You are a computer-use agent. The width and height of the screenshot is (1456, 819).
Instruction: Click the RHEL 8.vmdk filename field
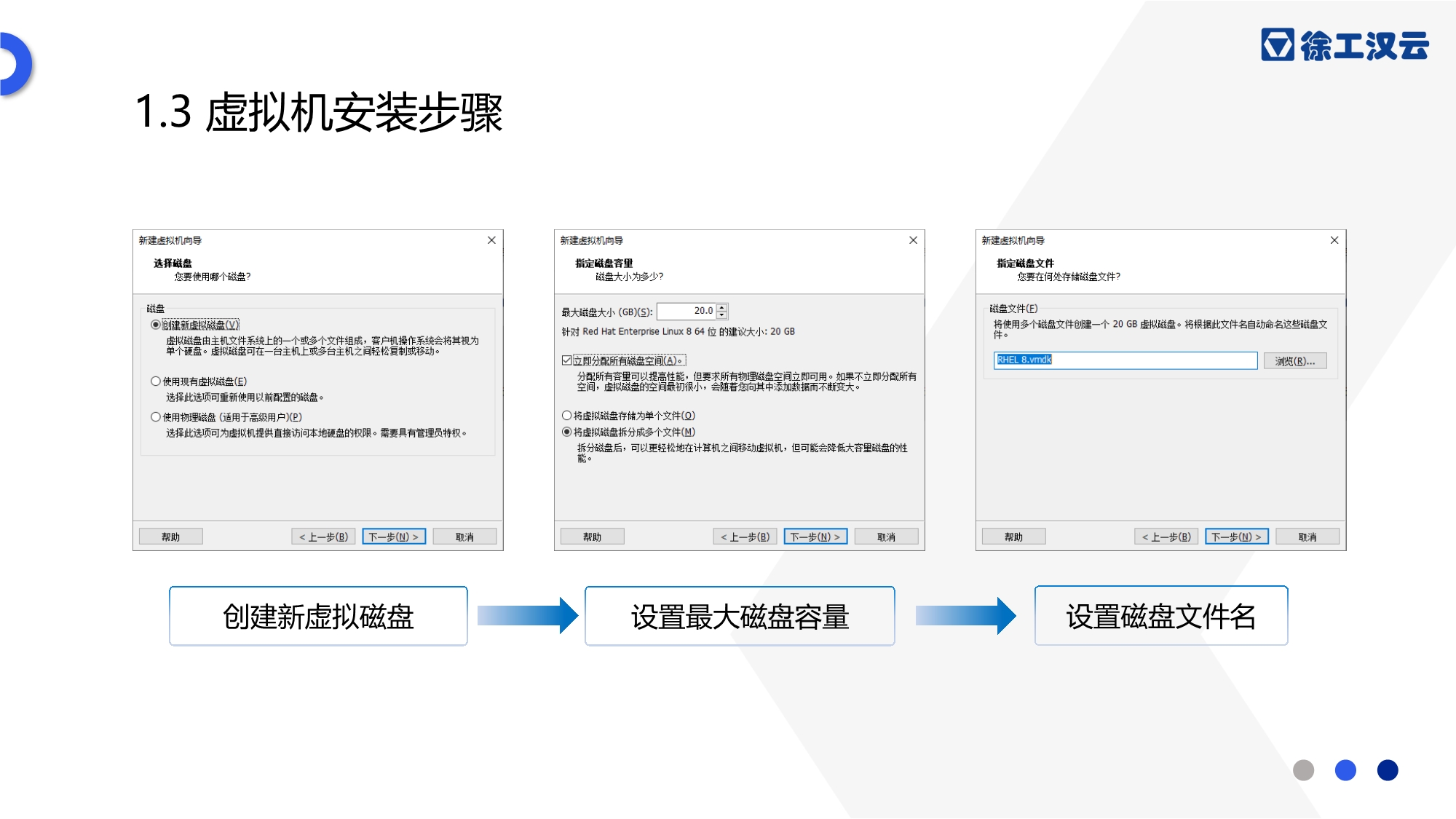[x=1125, y=360]
